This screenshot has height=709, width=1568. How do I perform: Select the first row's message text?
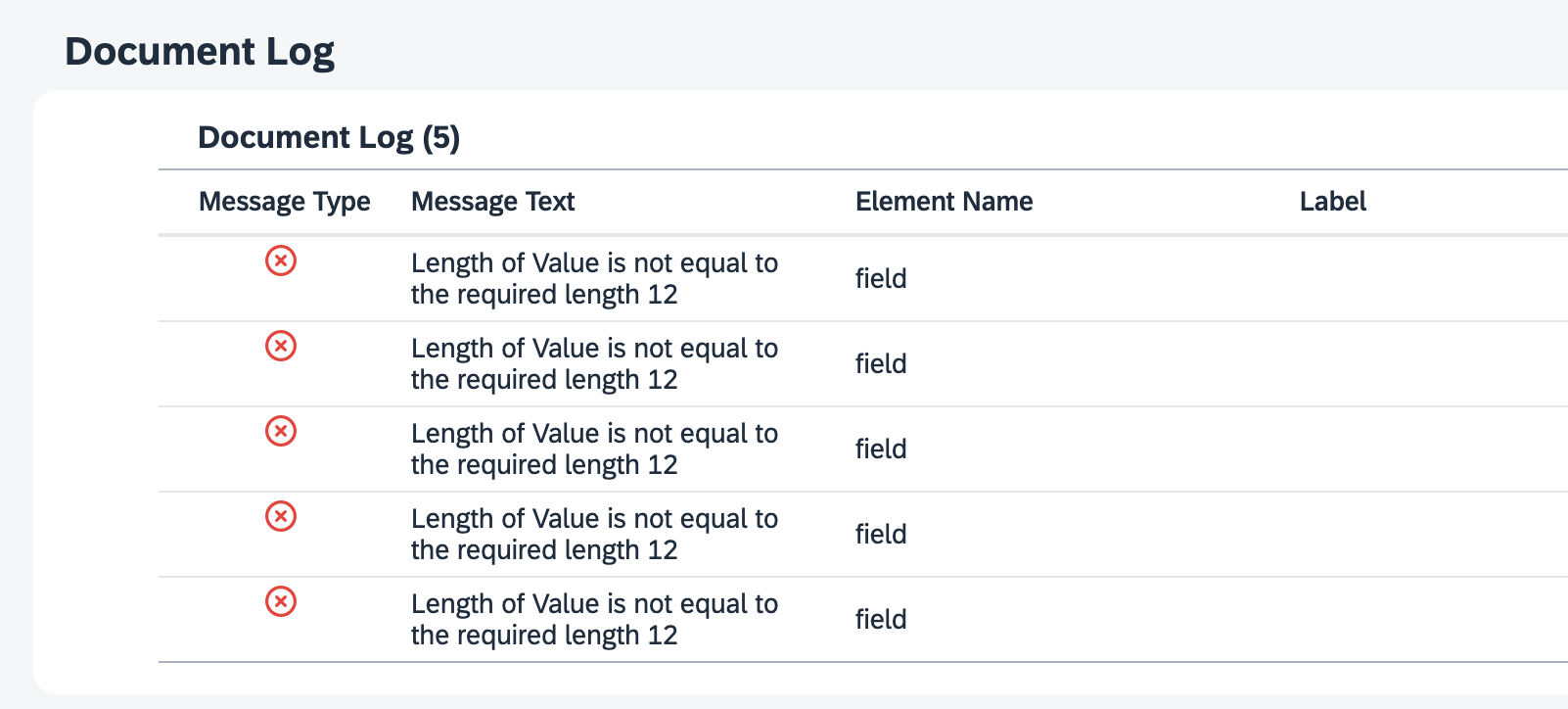[594, 279]
